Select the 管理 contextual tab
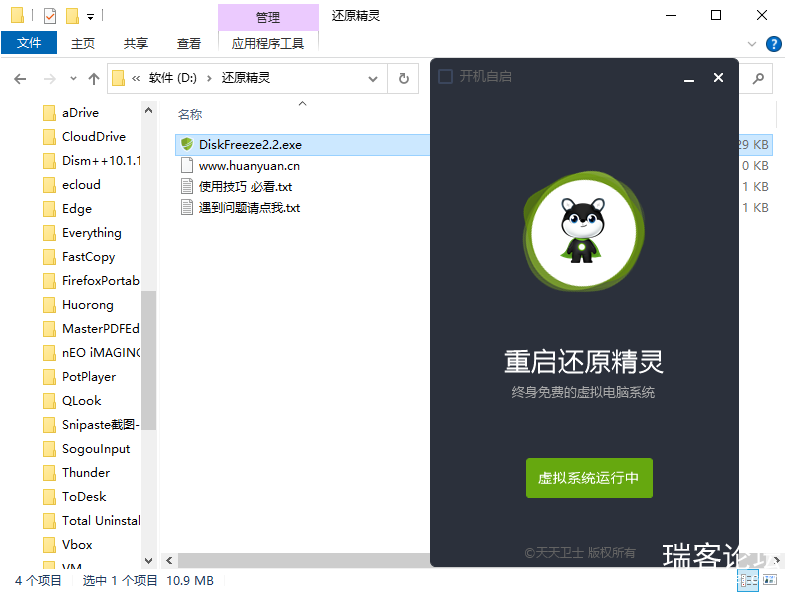The image size is (786, 593). point(268,18)
